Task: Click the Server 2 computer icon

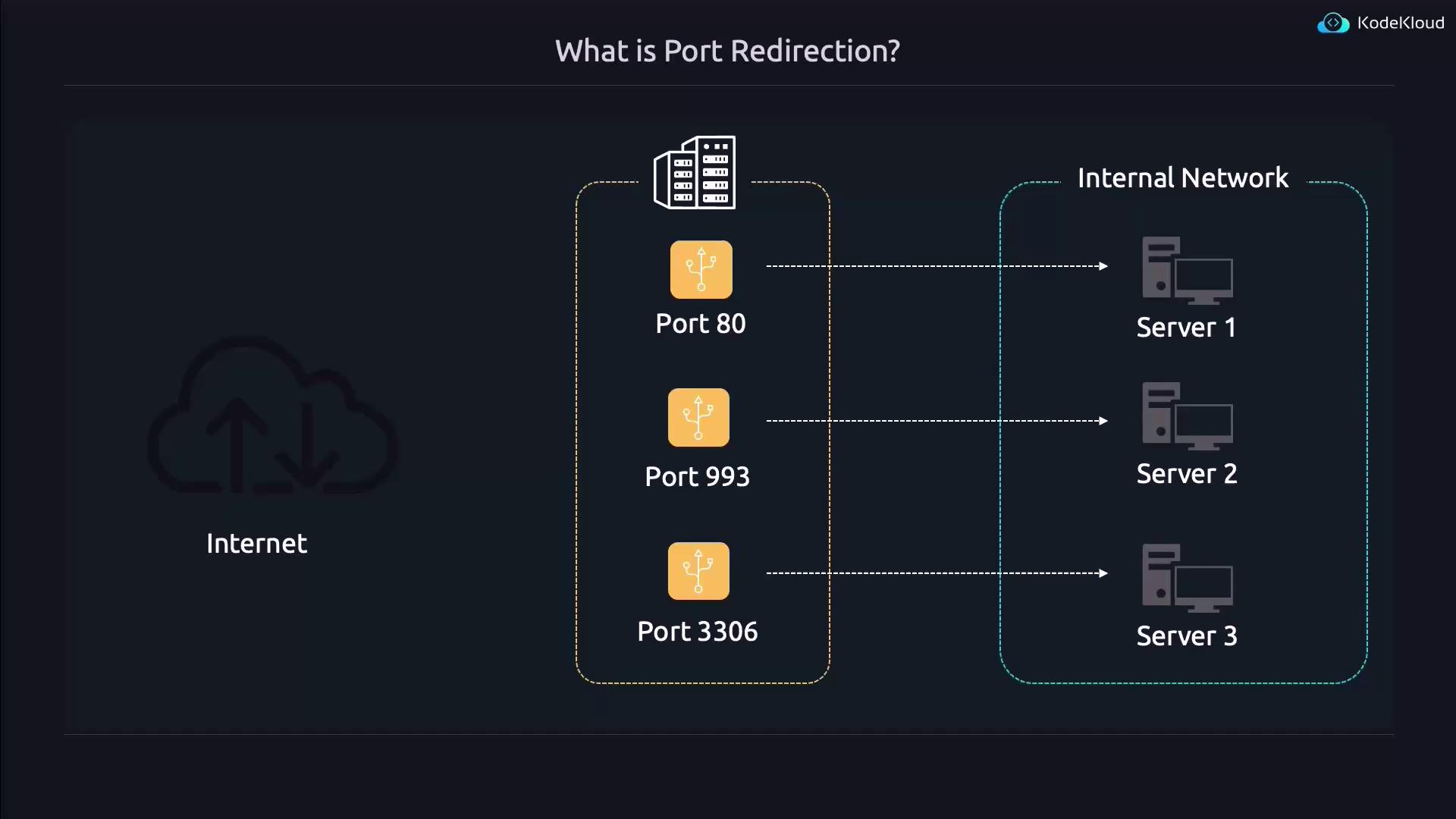Action: coord(1188,416)
